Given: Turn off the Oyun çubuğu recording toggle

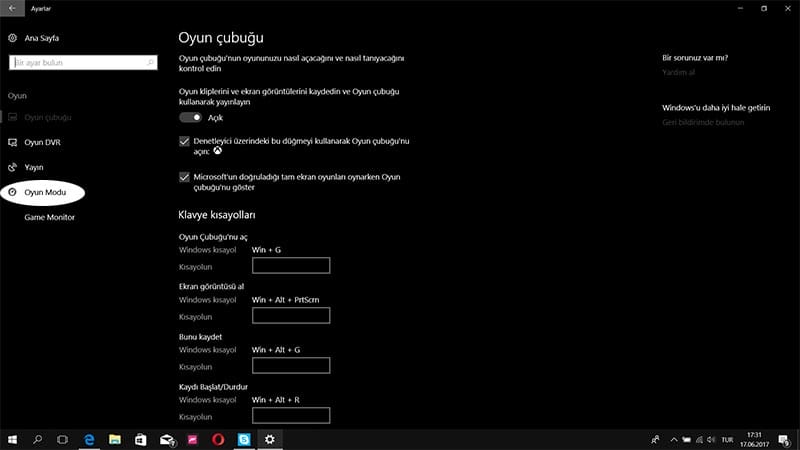Looking at the screenshot, I should 190,117.
